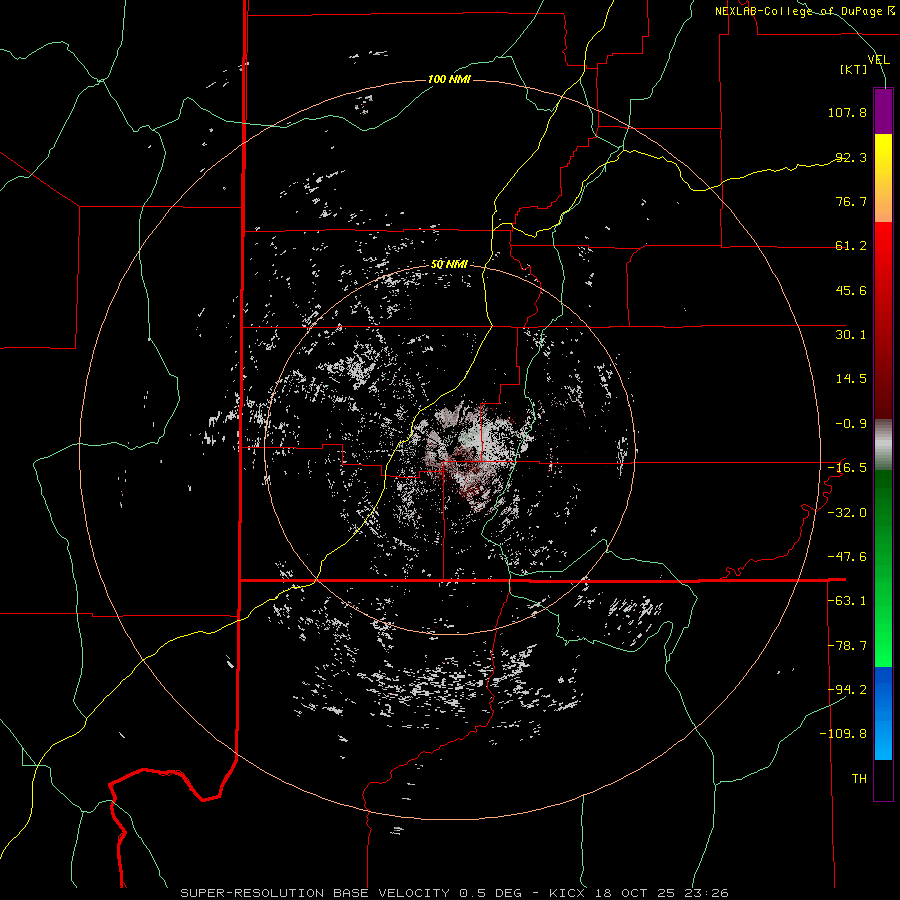Click the -32.0 velocity scale value
This screenshot has width=900, height=900.
point(847,513)
